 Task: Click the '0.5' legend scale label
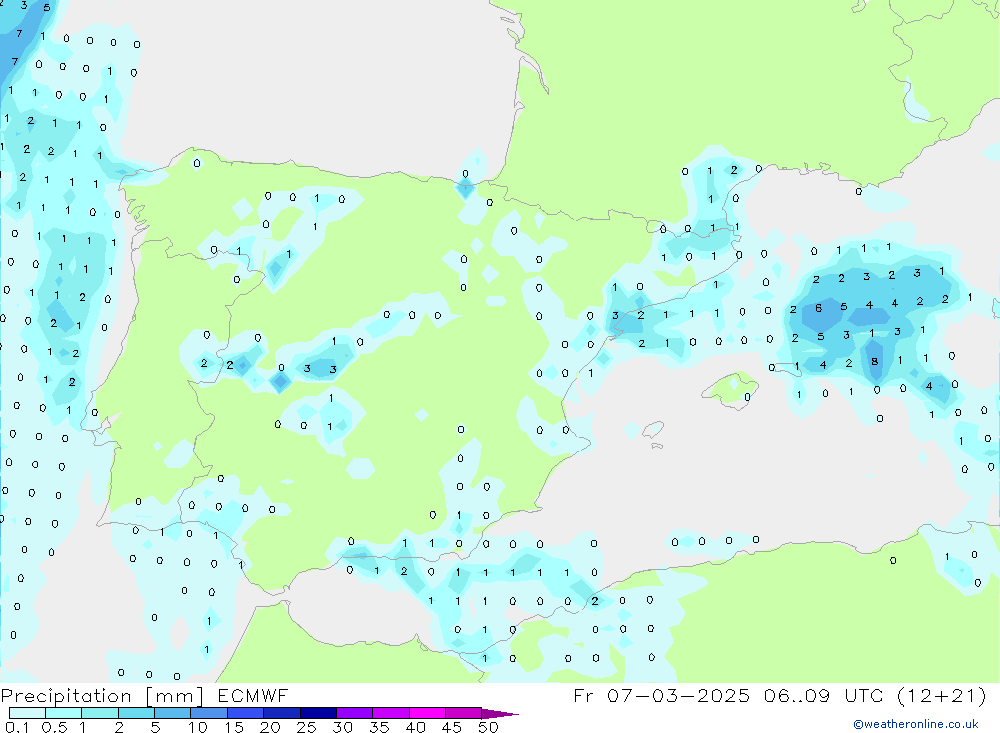tap(54, 727)
